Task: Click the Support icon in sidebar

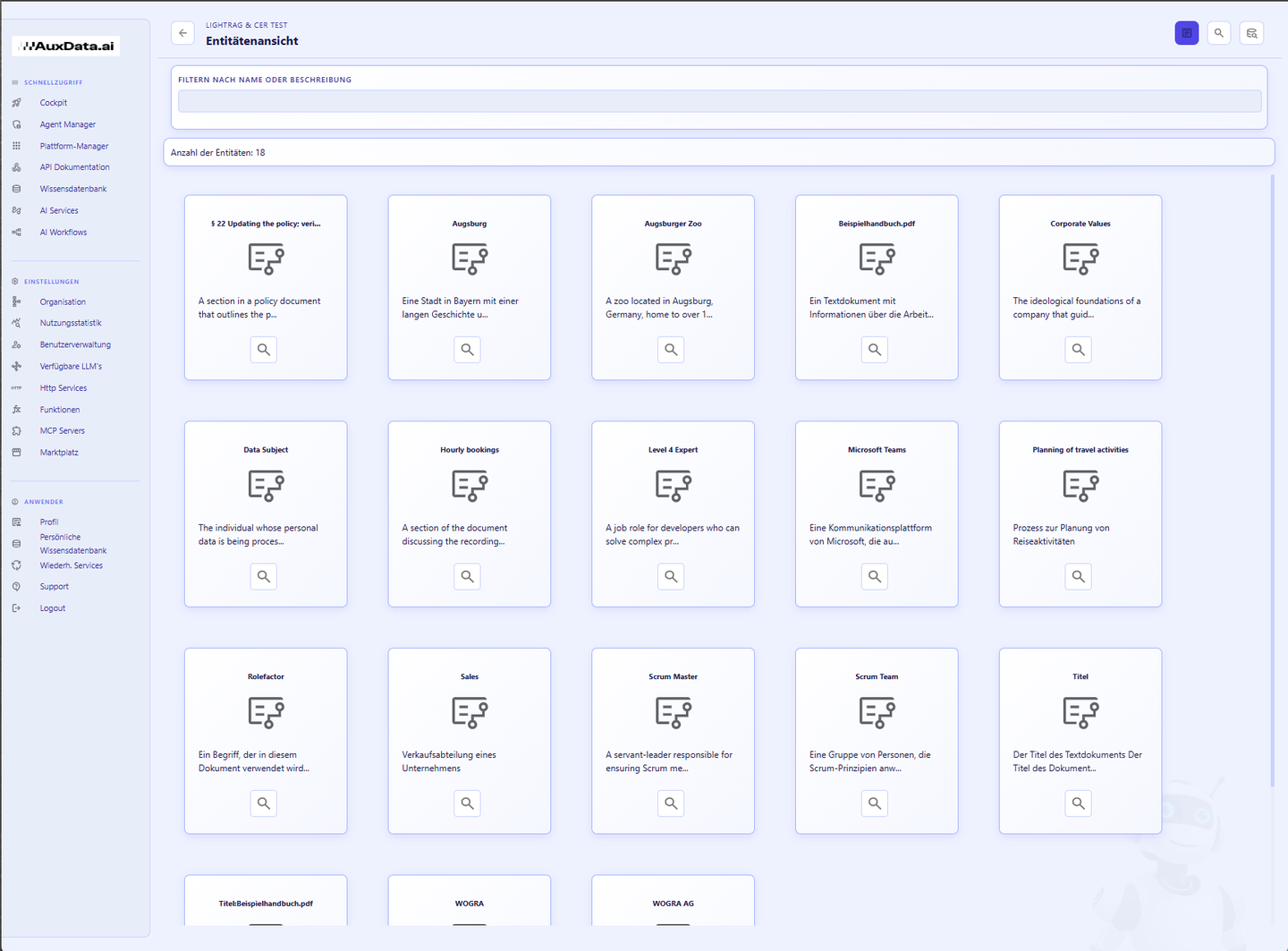Action: point(16,587)
